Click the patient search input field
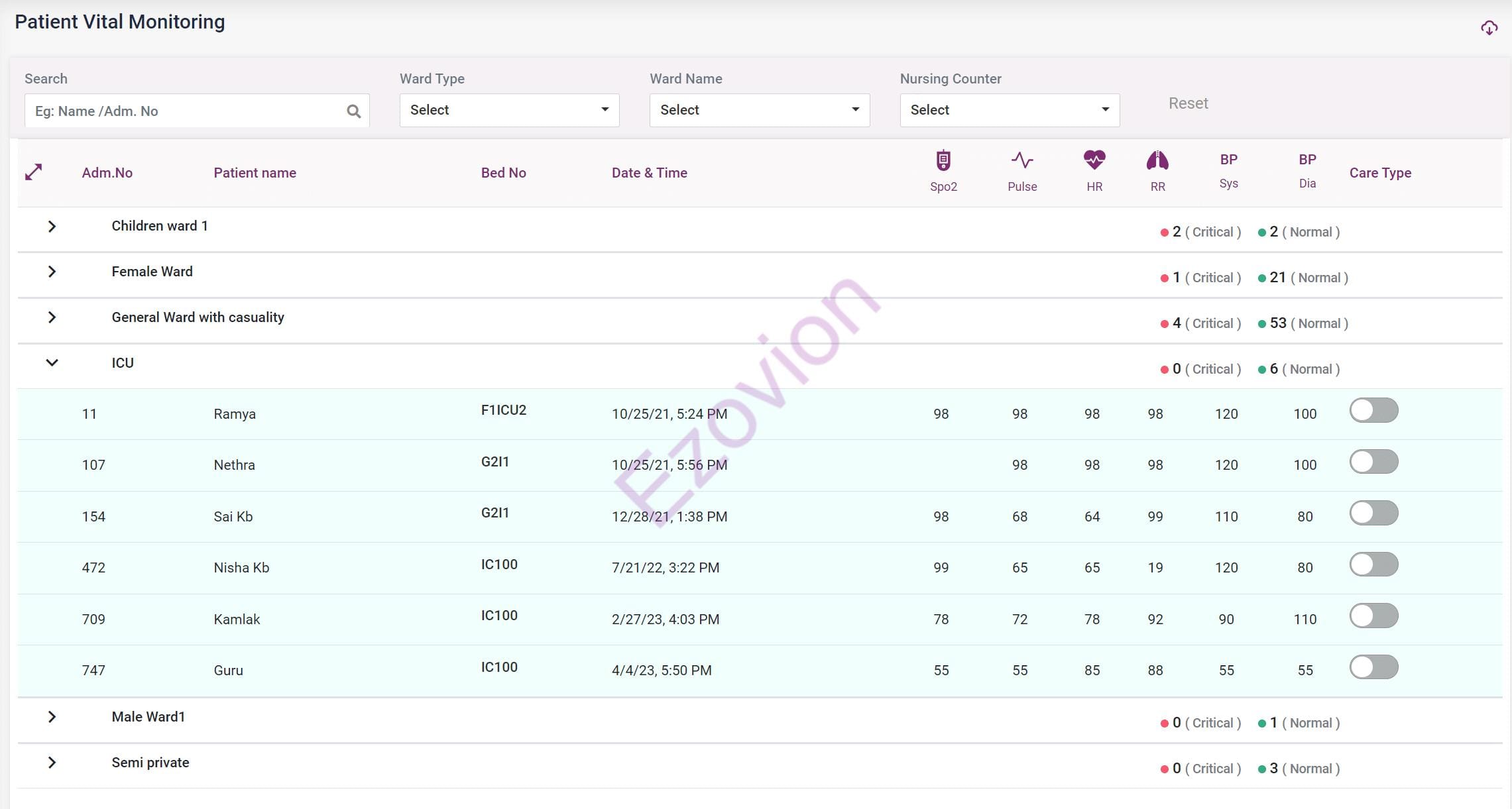The height and width of the screenshot is (809, 1512). click(186, 111)
